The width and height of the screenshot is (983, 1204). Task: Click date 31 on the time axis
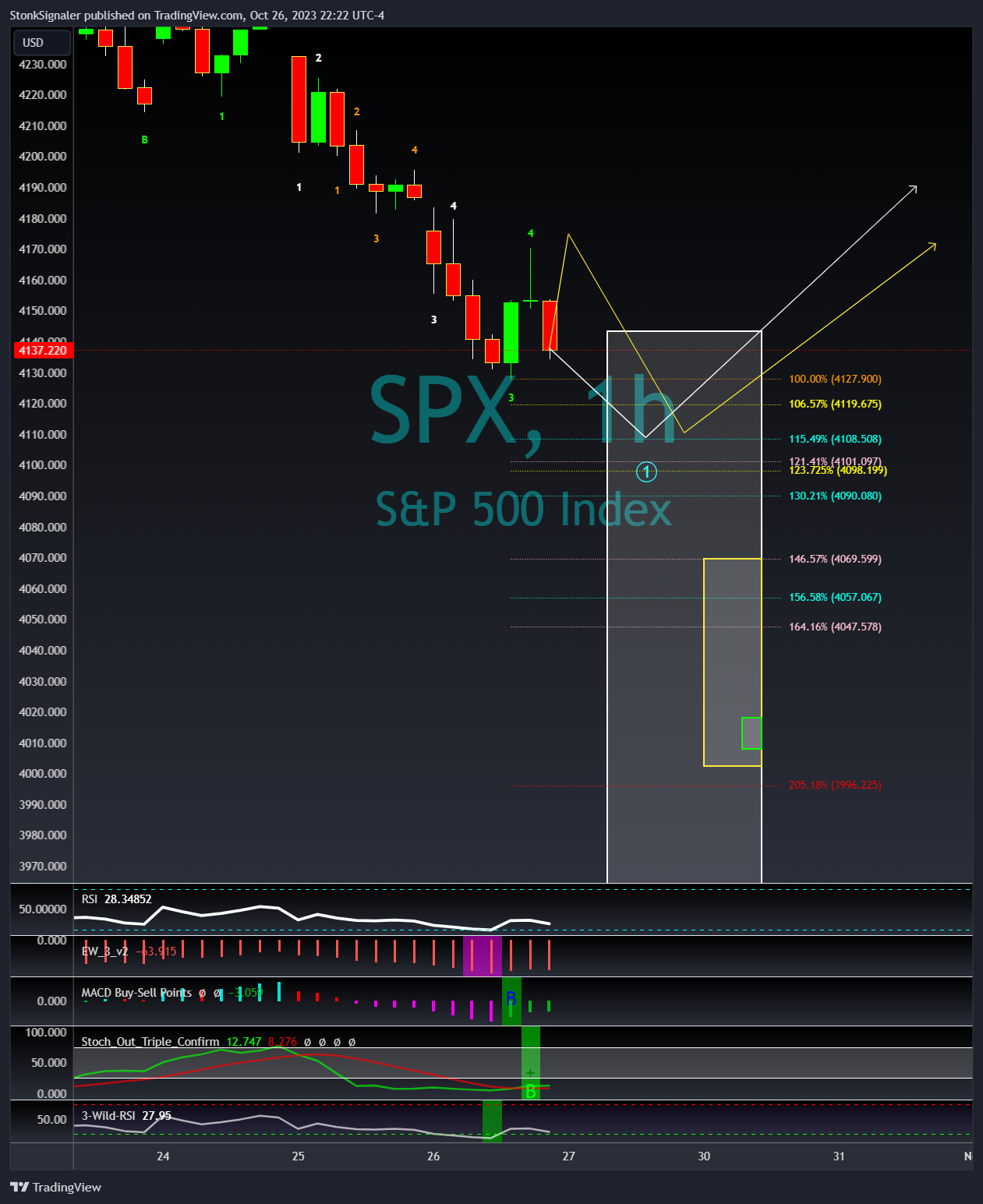[839, 1156]
